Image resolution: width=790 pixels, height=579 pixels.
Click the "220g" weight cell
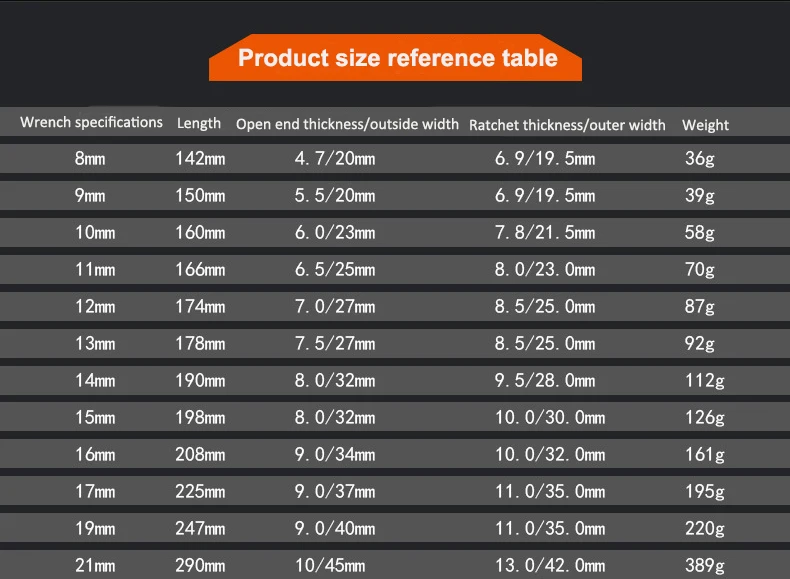[x=705, y=529]
